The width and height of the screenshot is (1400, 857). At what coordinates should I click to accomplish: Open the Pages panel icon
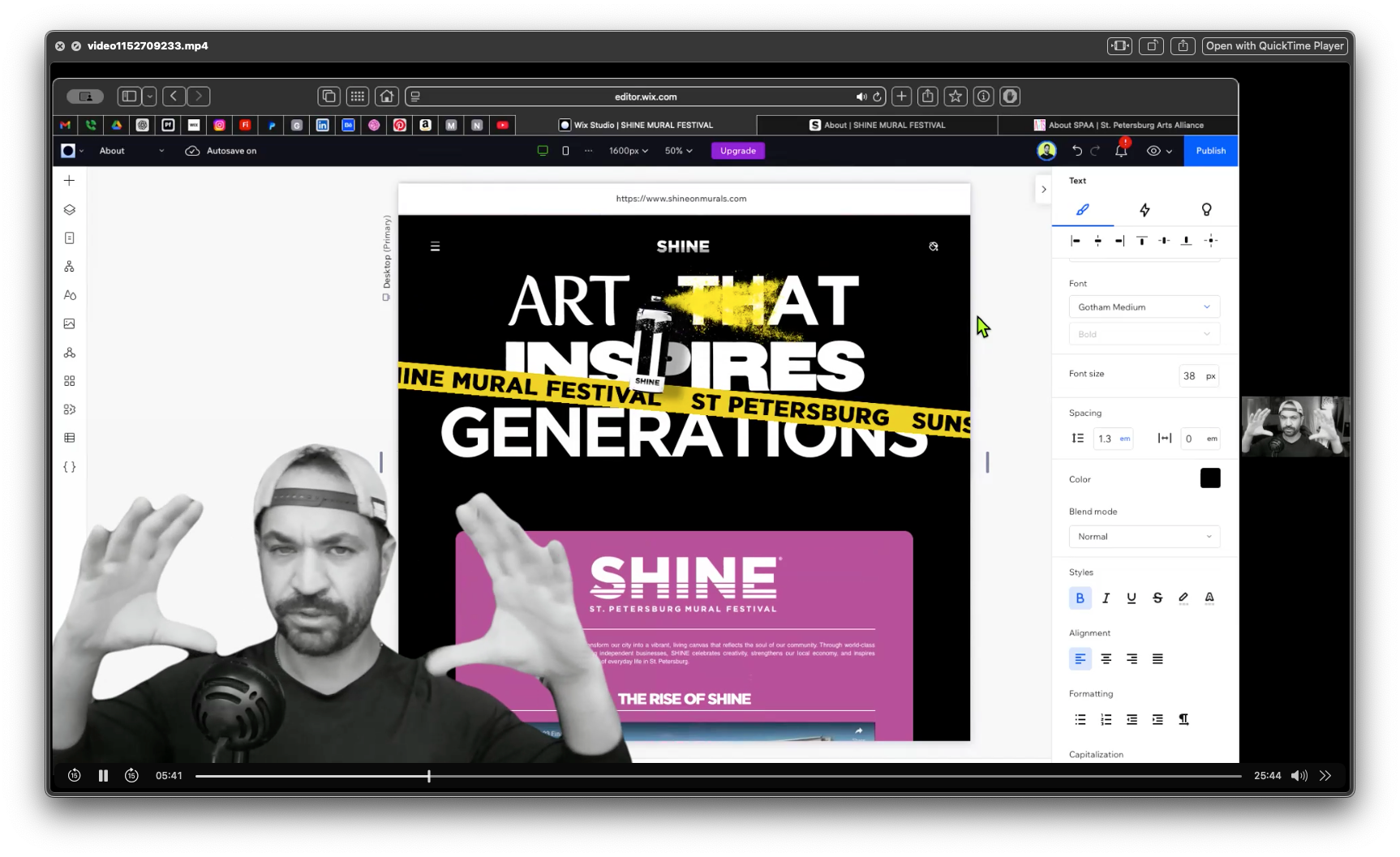[x=69, y=238]
